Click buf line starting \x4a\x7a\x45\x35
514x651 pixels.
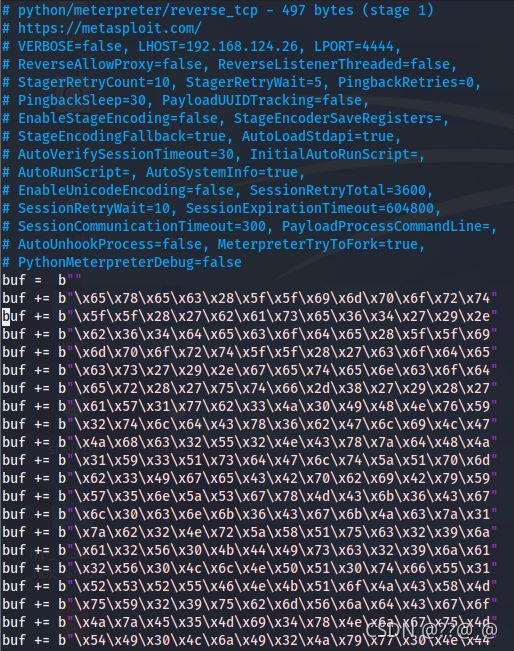[x=250, y=622]
